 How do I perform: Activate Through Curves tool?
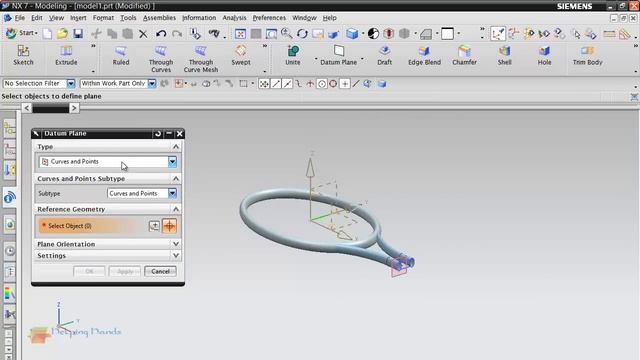161,59
